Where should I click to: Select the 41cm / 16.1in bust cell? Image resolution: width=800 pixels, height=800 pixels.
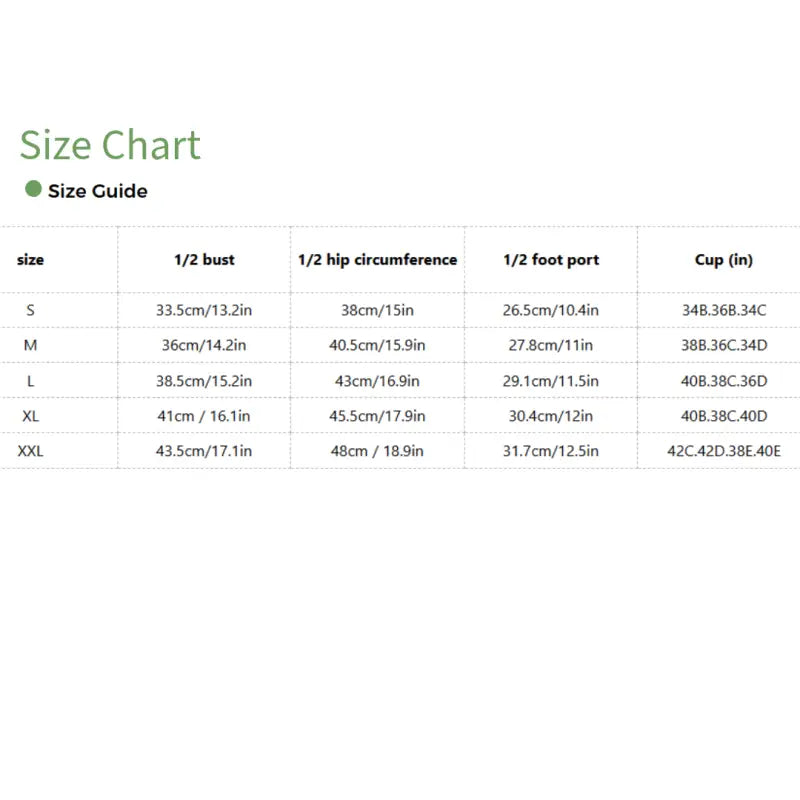coord(204,416)
